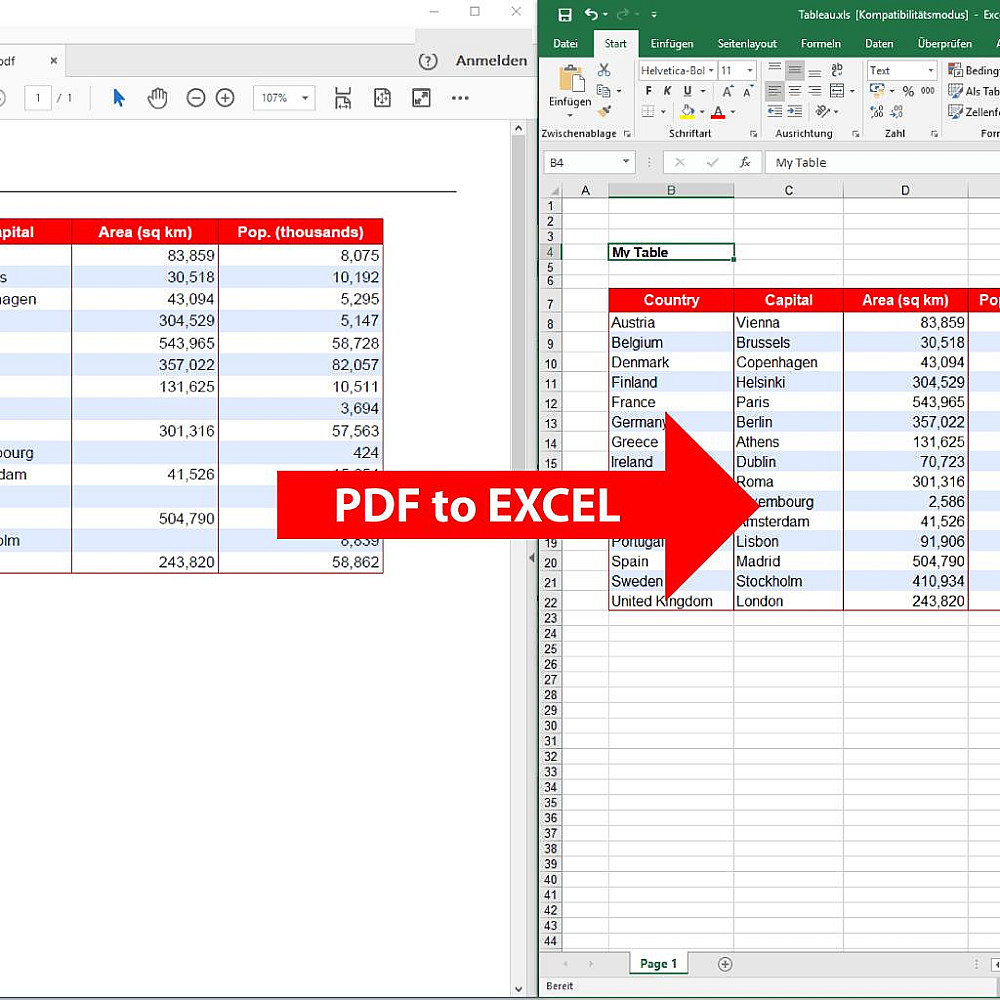
Task: Open the Datei tab
Action: tap(565, 44)
